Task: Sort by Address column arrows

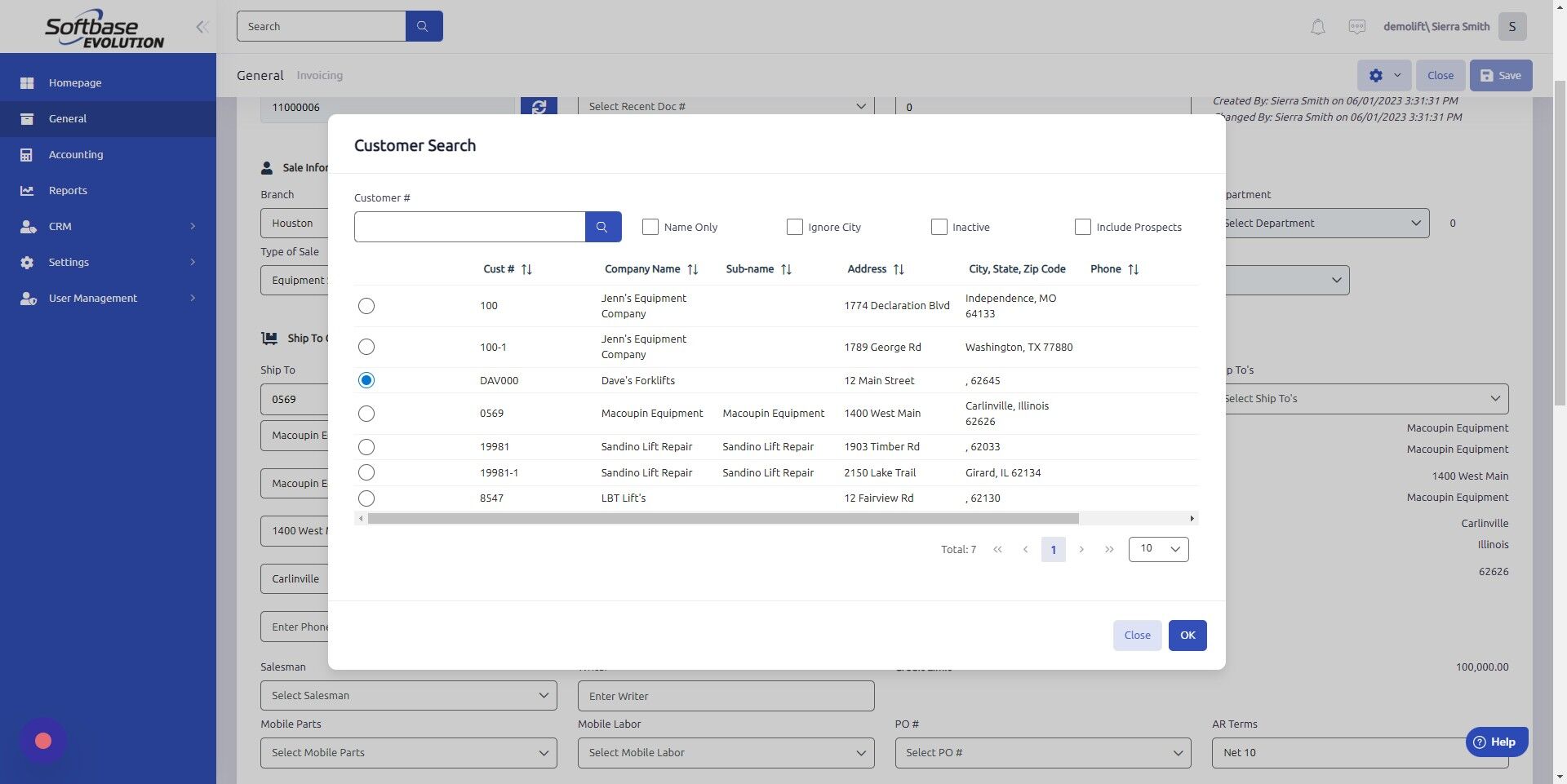Action: coord(899,269)
